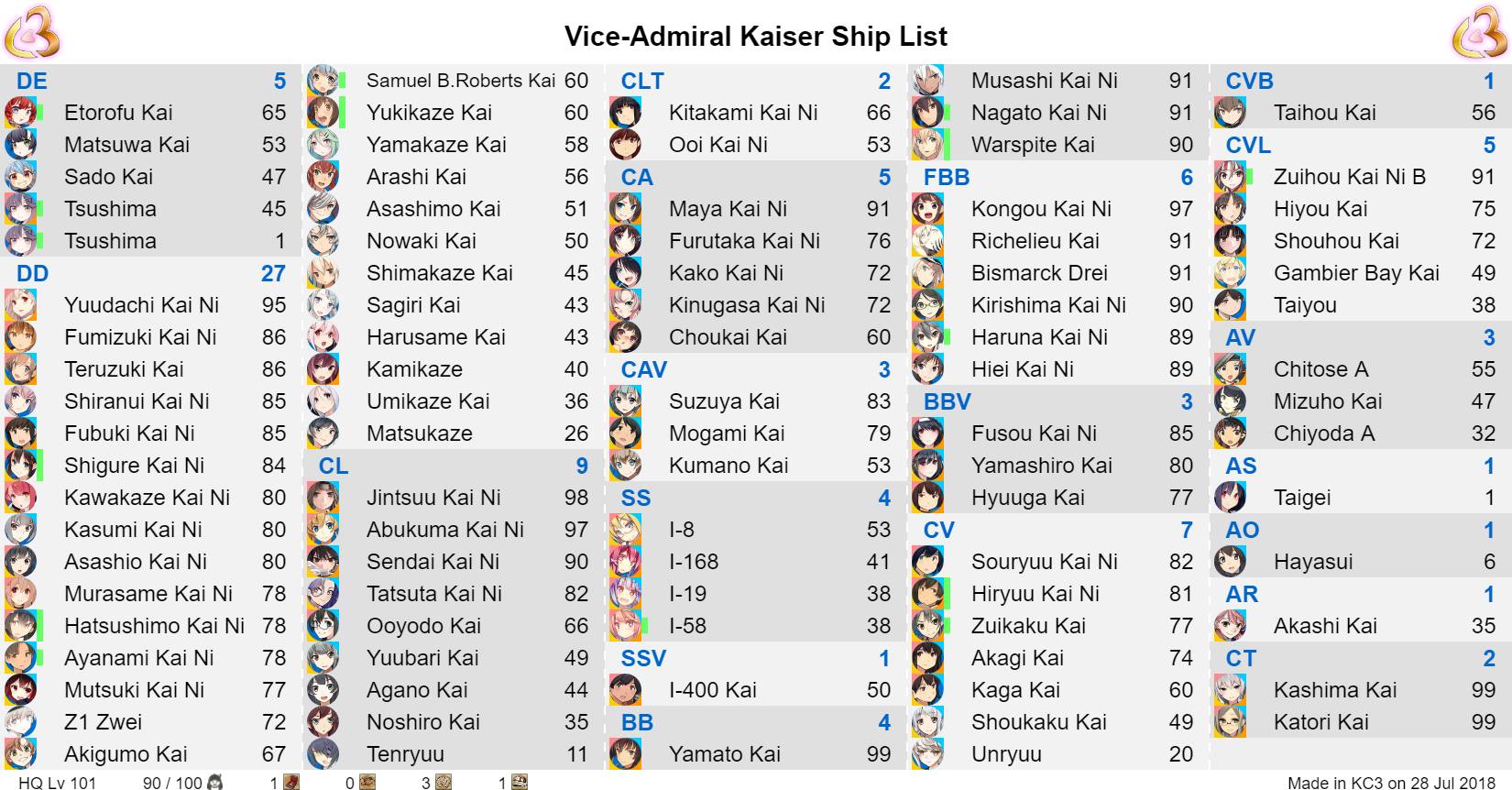Click the Bismarck Drei name entry
Image resolution: width=1512 pixels, height=790 pixels.
pyautogui.click(x=1039, y=273)
